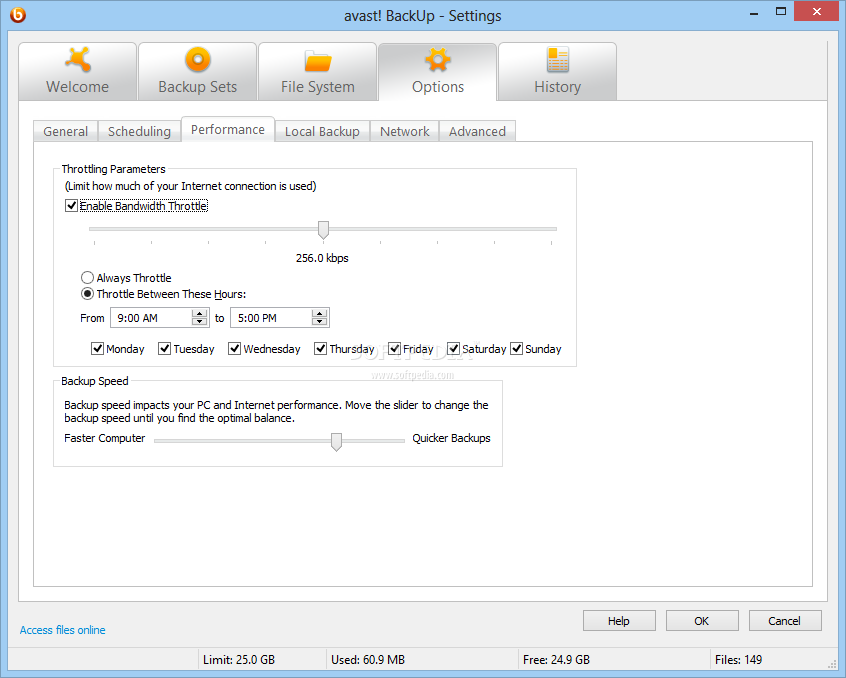This screenshot has height=678, width=846.
Task: Uncheck the Thursday checkbox
Action: coord(320,349)
